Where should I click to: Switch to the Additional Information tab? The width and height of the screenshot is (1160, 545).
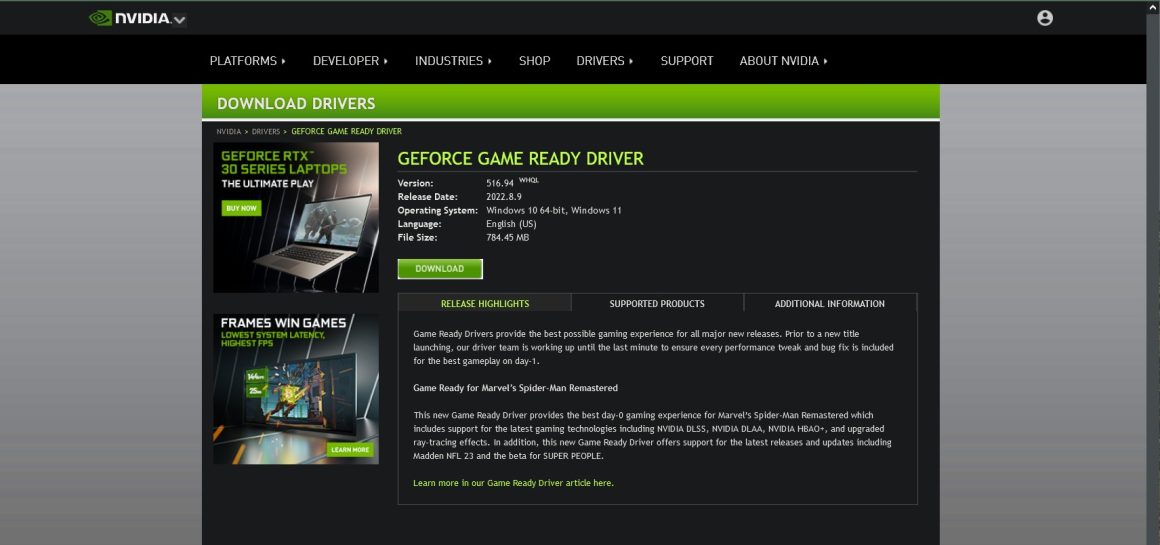click(829, 303)
